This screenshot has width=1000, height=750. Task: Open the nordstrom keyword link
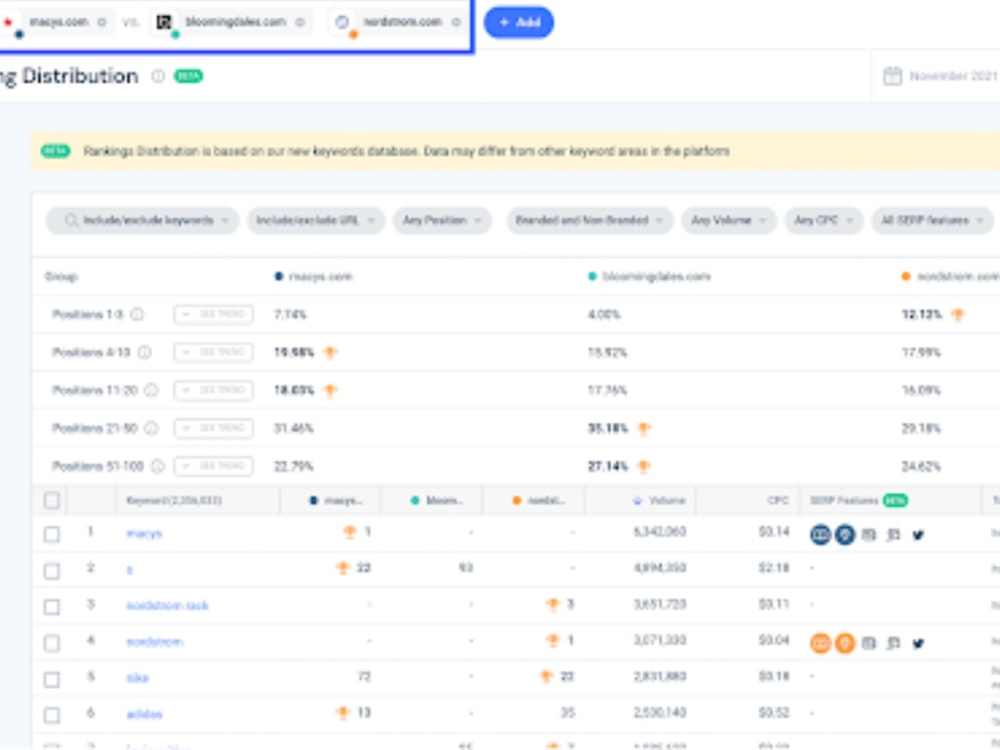[x=154, y=642]
